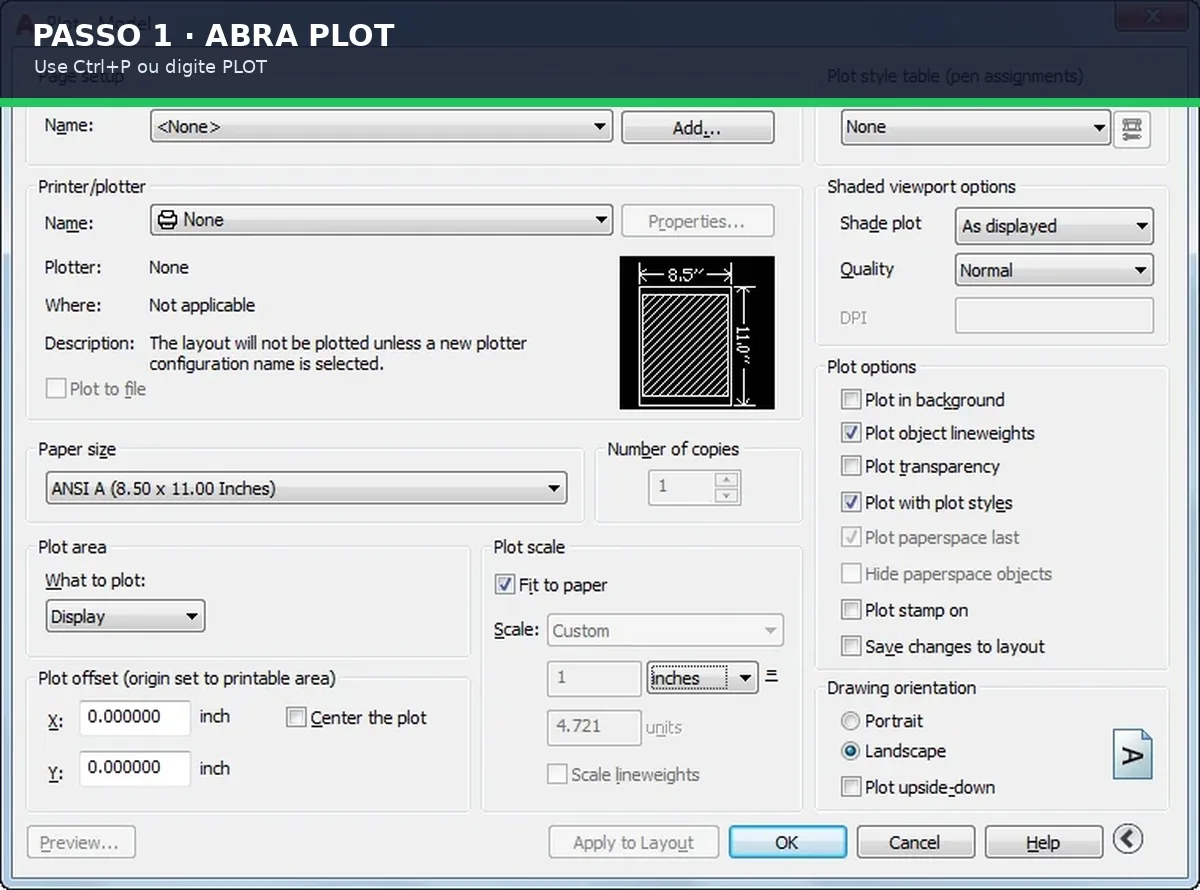Open the Paper size dropdown
The height and width of the screenshot is (890, 1200).
306,488
